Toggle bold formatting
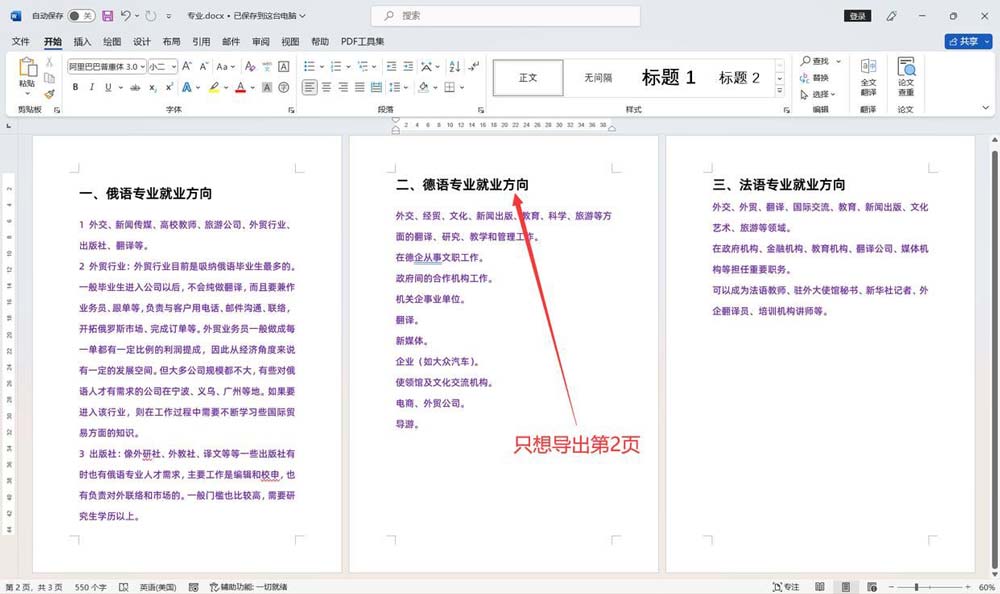This screenshot has width=1000, height=594. (x=75, y=87)
